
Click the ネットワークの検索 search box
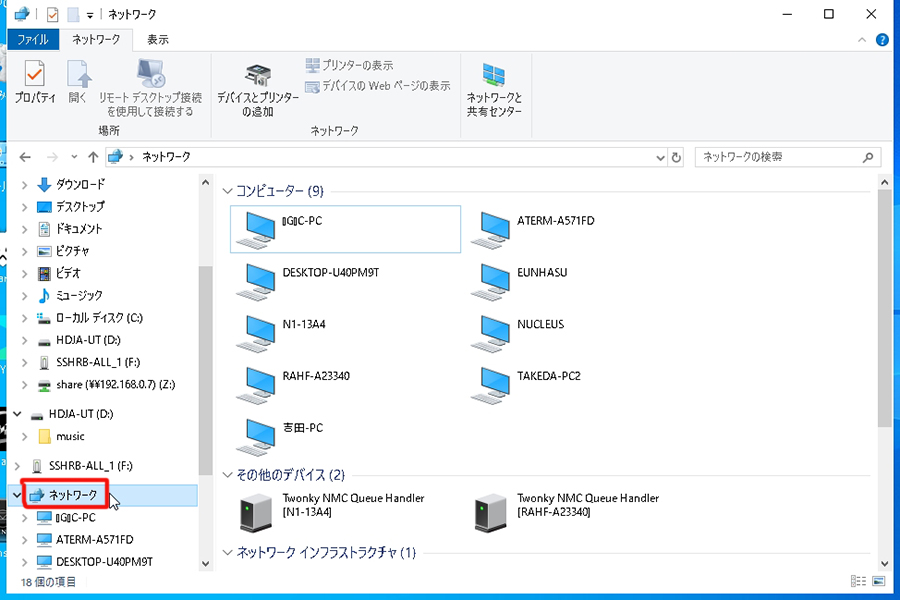pyautogui.click(x=778, y=157)
